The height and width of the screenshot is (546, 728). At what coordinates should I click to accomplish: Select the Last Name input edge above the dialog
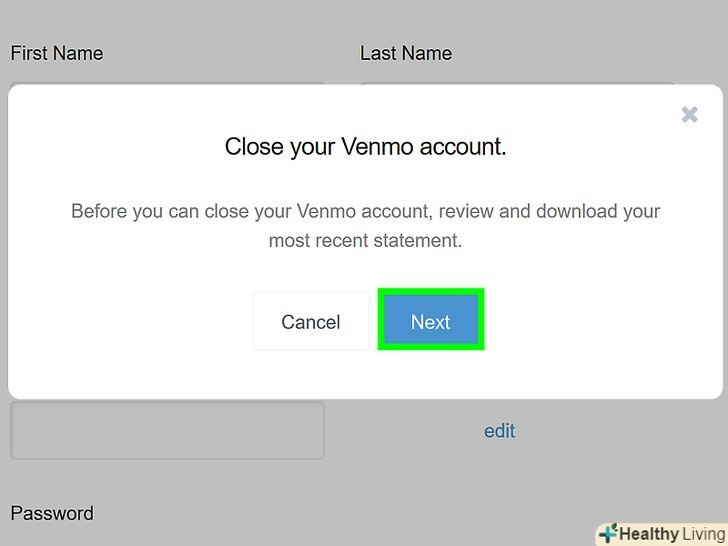[516, 84]
